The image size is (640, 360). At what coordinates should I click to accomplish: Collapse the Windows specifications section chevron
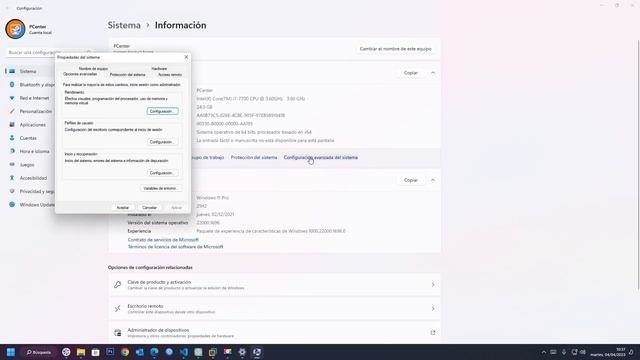tap(433, 180)
